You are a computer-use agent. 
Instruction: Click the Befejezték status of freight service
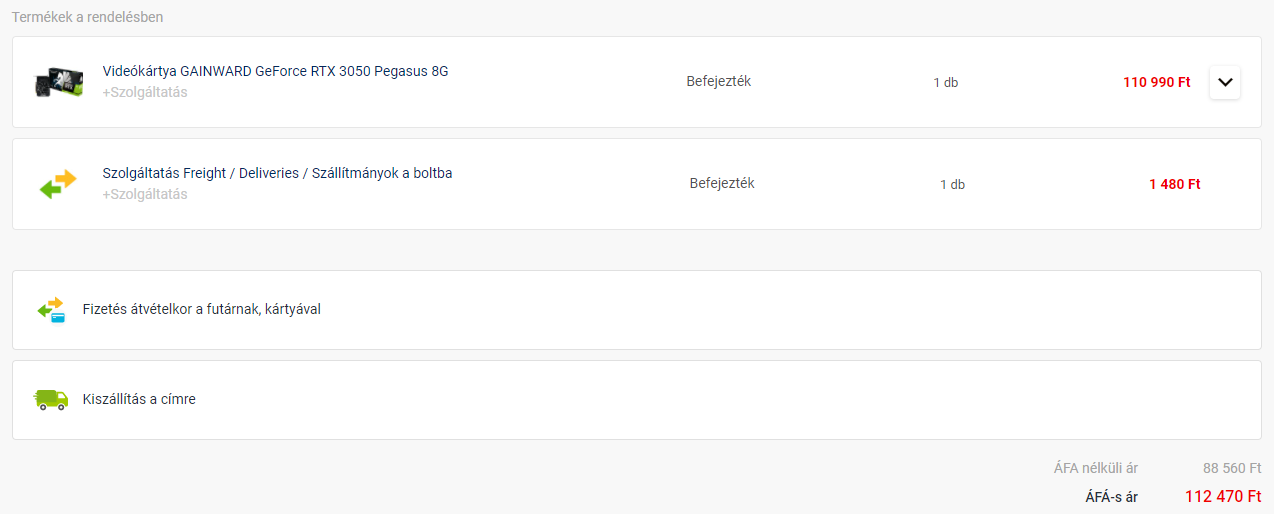(x=721, y=184)
